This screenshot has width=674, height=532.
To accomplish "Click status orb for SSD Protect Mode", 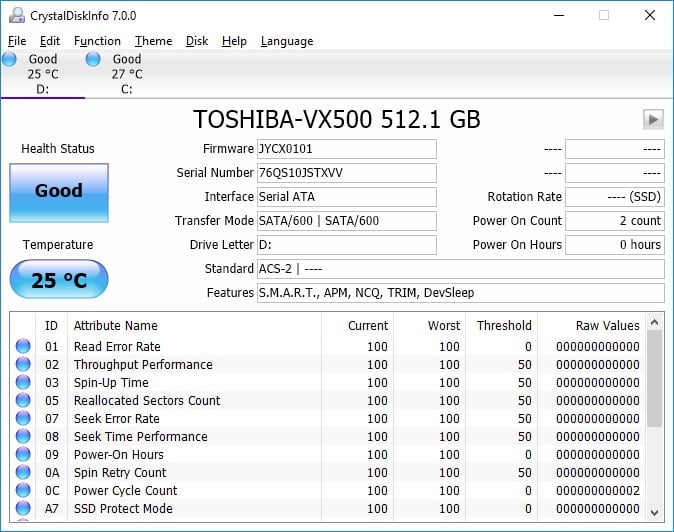I will coord(23,509).
